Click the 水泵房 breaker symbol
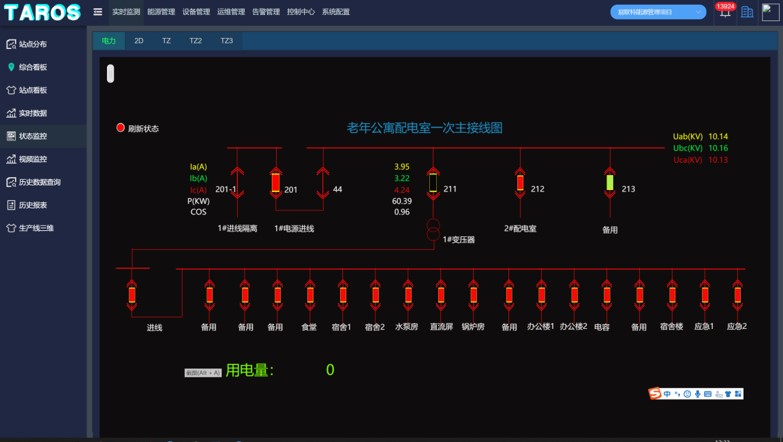Viewport: 783px width, 442px height. point(408,295)
